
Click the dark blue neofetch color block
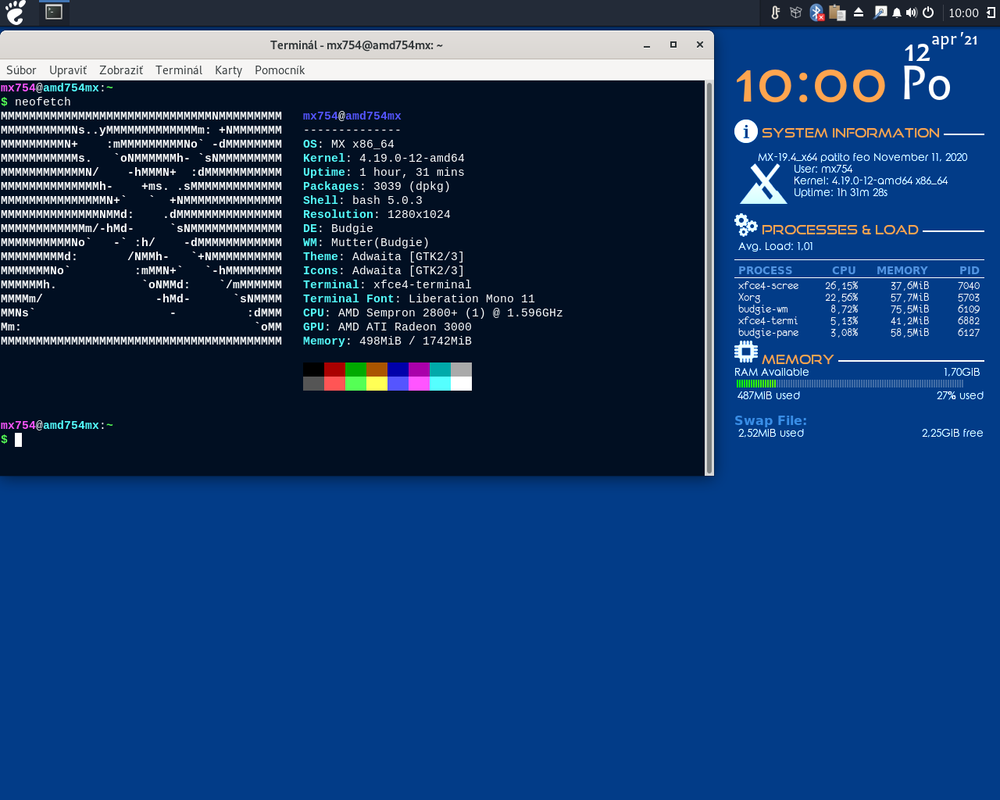[x=398, y=369]
